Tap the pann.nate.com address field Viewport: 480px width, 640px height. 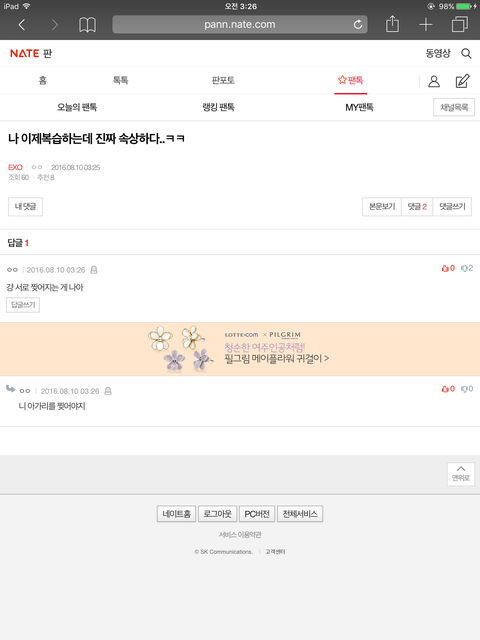(240, 24)
